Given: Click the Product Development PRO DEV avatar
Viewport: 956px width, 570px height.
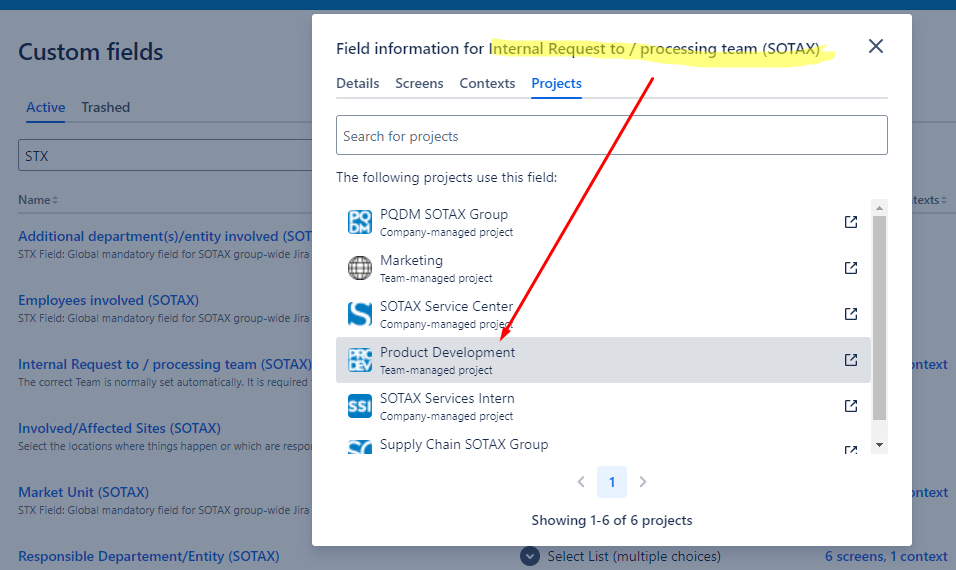Looking at the screenshot, I should [x=360, y=360].
